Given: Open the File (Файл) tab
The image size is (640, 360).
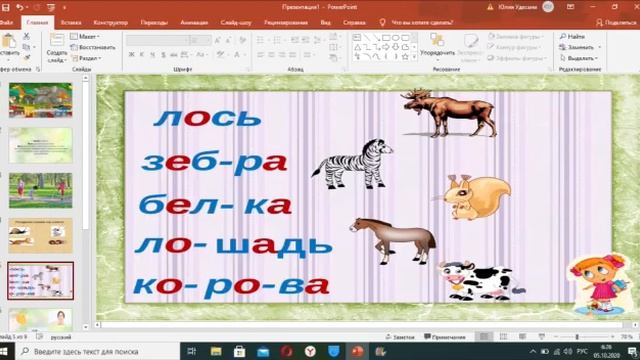Looking at the screenshot, I should tap(6, 22).
